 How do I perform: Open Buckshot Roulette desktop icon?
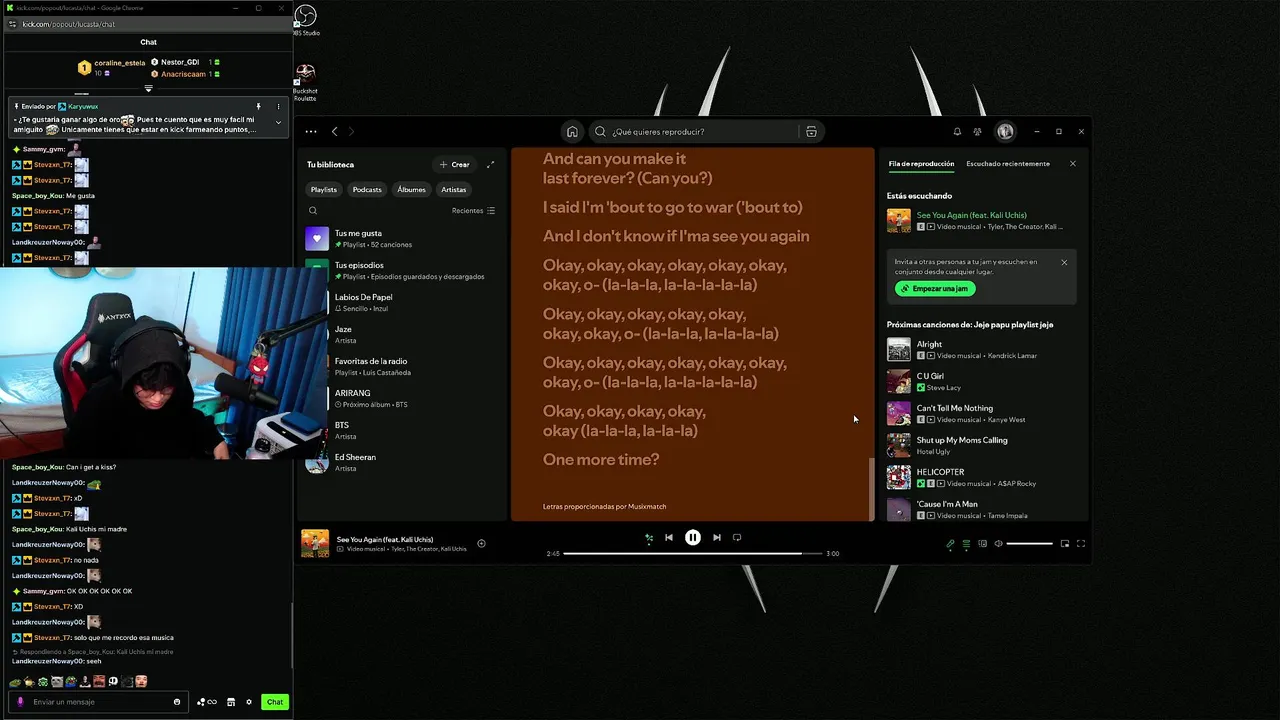coord(305,82)
